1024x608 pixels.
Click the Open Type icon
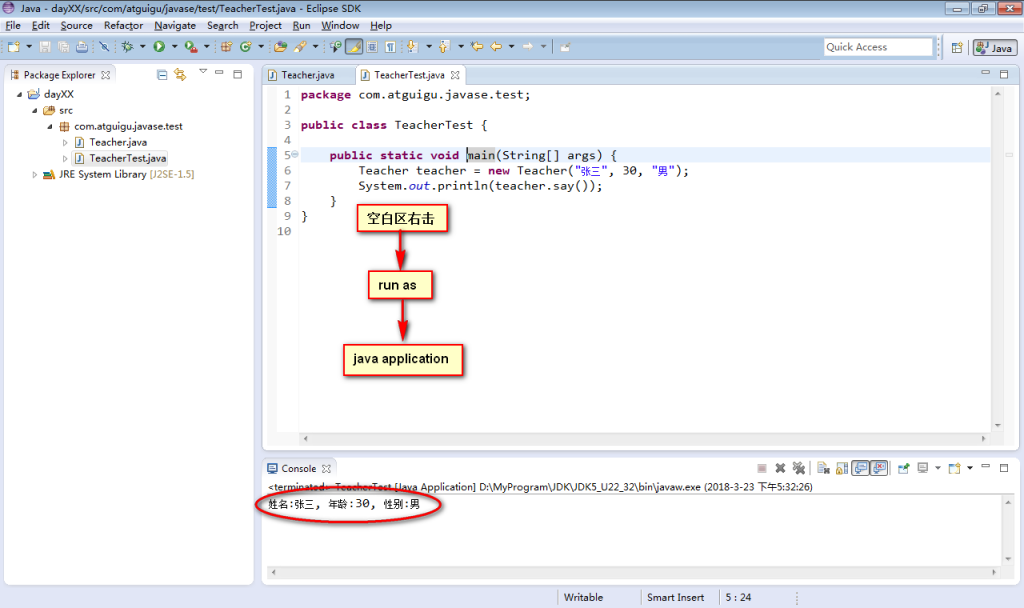[281, 47]
